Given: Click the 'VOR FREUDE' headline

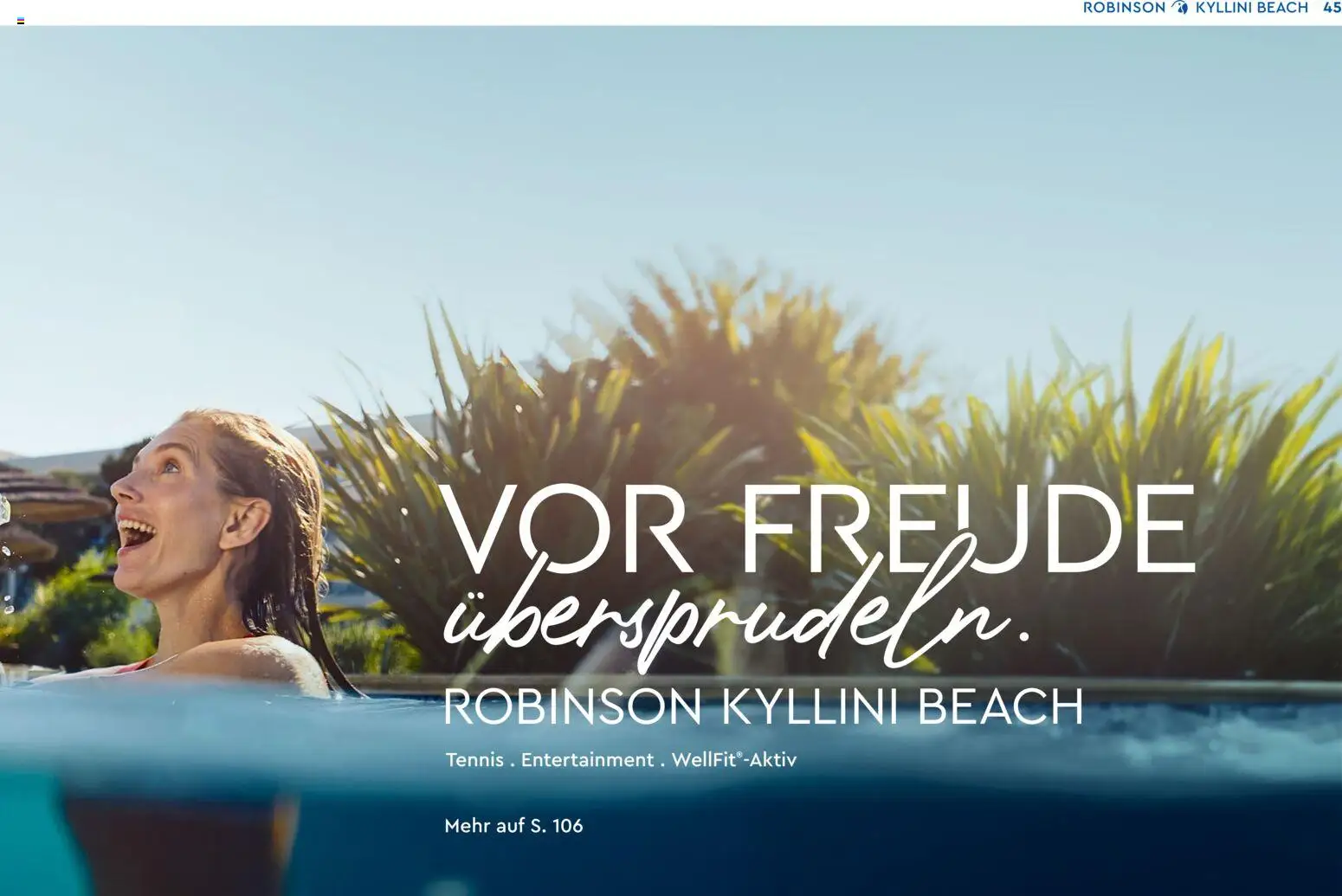Looking at the screenshot, I should (818, 529).
